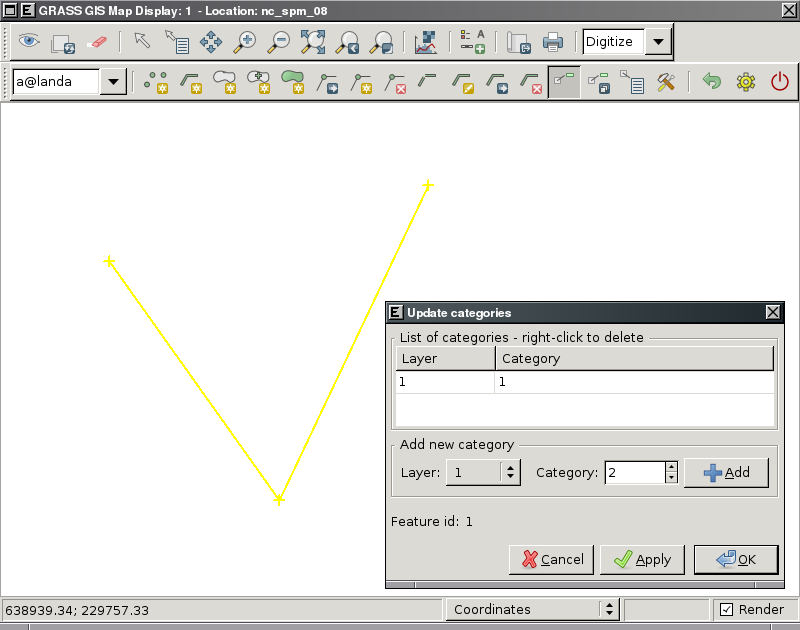Click the Erase display eraser icon
Screen dimensions: 800x630
pos(96,42)
